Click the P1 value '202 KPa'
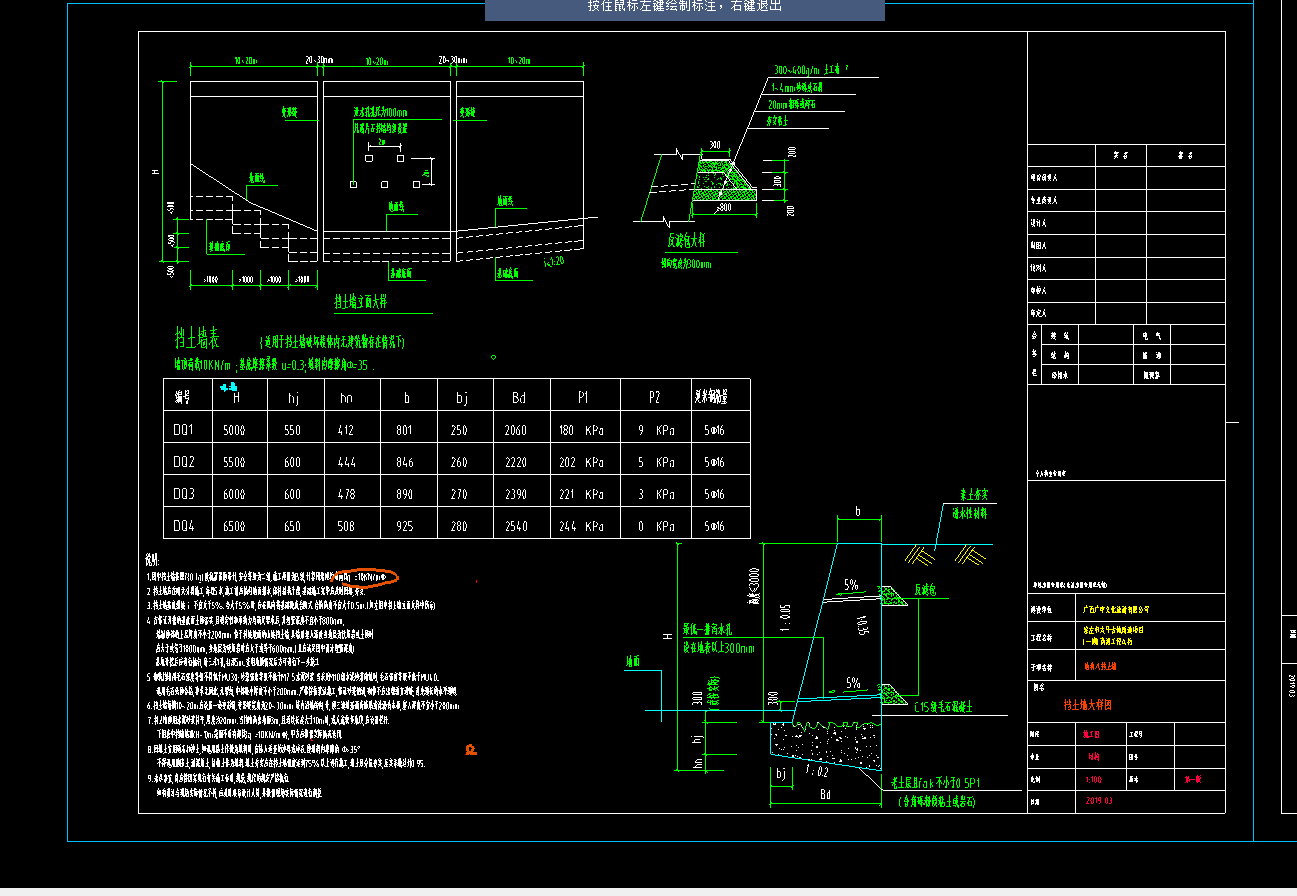1297x896 pixels. point(581,463)
